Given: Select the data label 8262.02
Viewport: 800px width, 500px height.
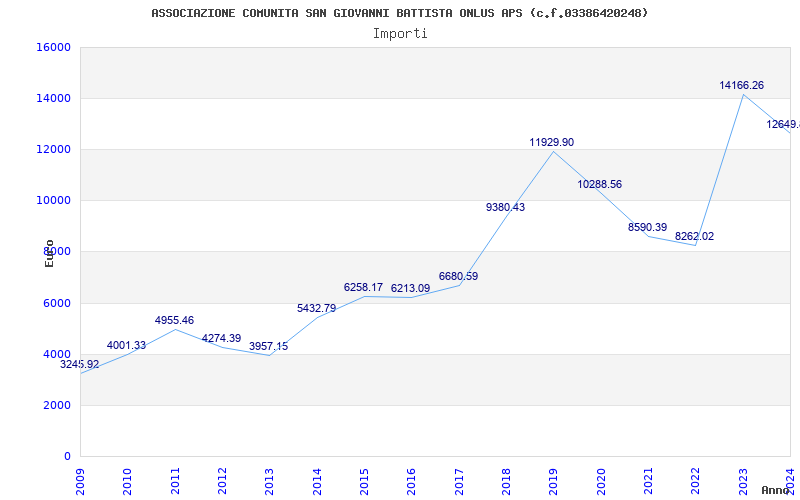Looking at the screenshot, I should 694,236.
